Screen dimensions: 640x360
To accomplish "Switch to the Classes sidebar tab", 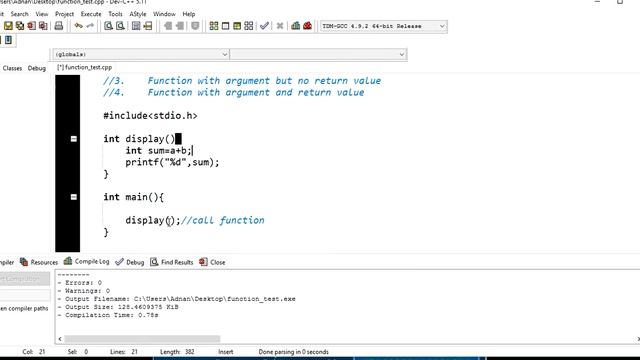I will (x=12, y=68).
